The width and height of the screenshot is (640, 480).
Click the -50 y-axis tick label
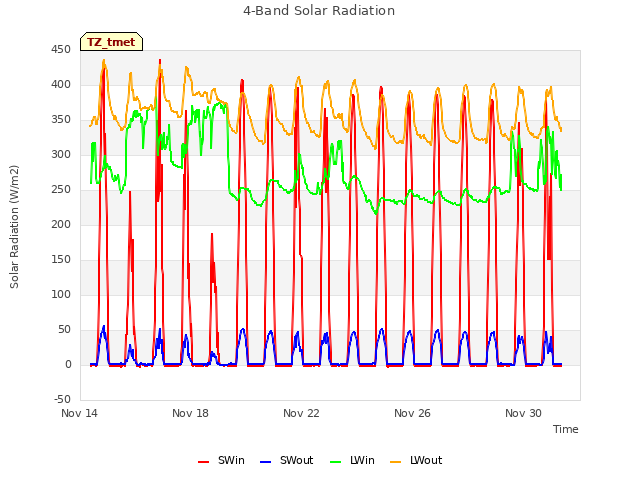(62, 400)
